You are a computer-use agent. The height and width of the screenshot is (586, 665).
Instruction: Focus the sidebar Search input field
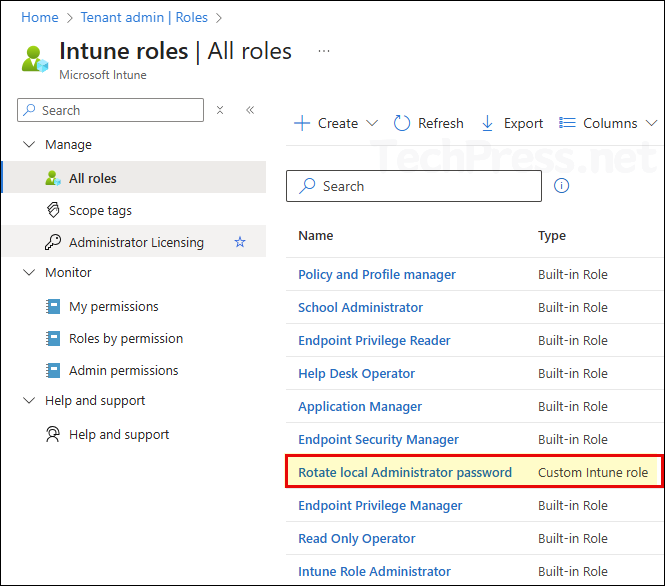[x=110, y=110]
